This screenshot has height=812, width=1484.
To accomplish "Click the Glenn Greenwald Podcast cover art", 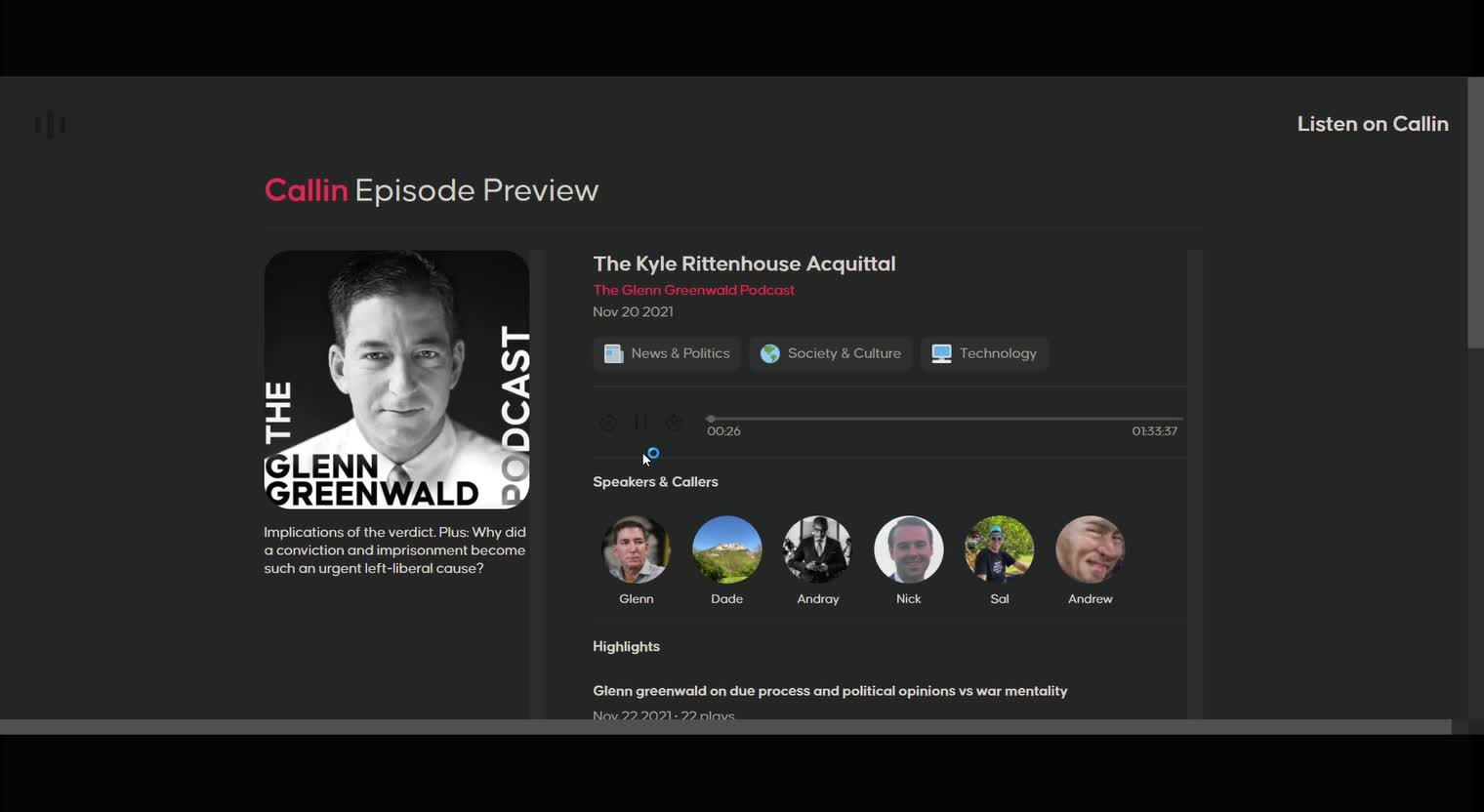I will click(x=396, y=380).
